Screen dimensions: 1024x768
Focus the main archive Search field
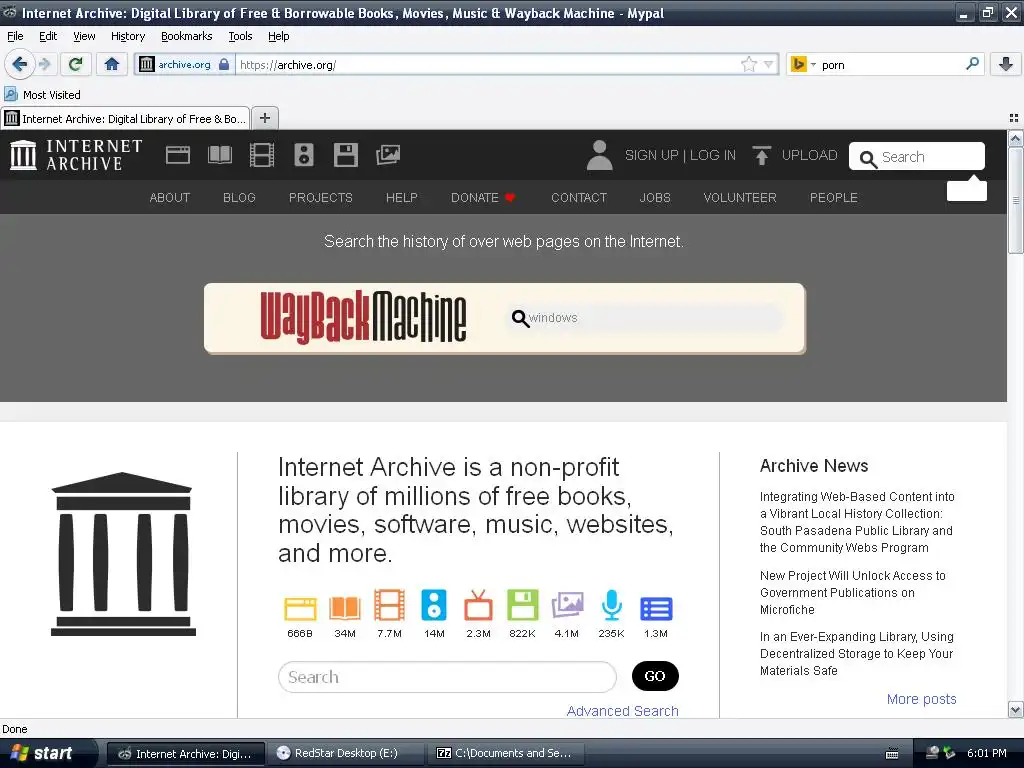click(x=447, y=677)
